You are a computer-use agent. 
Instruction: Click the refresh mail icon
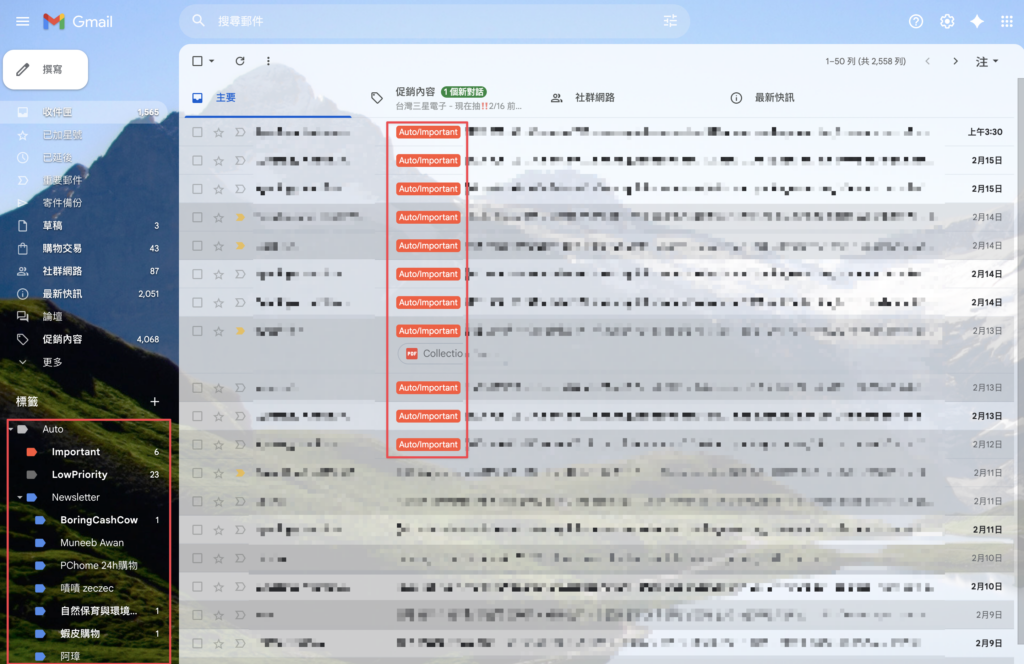tap(240, 61)
